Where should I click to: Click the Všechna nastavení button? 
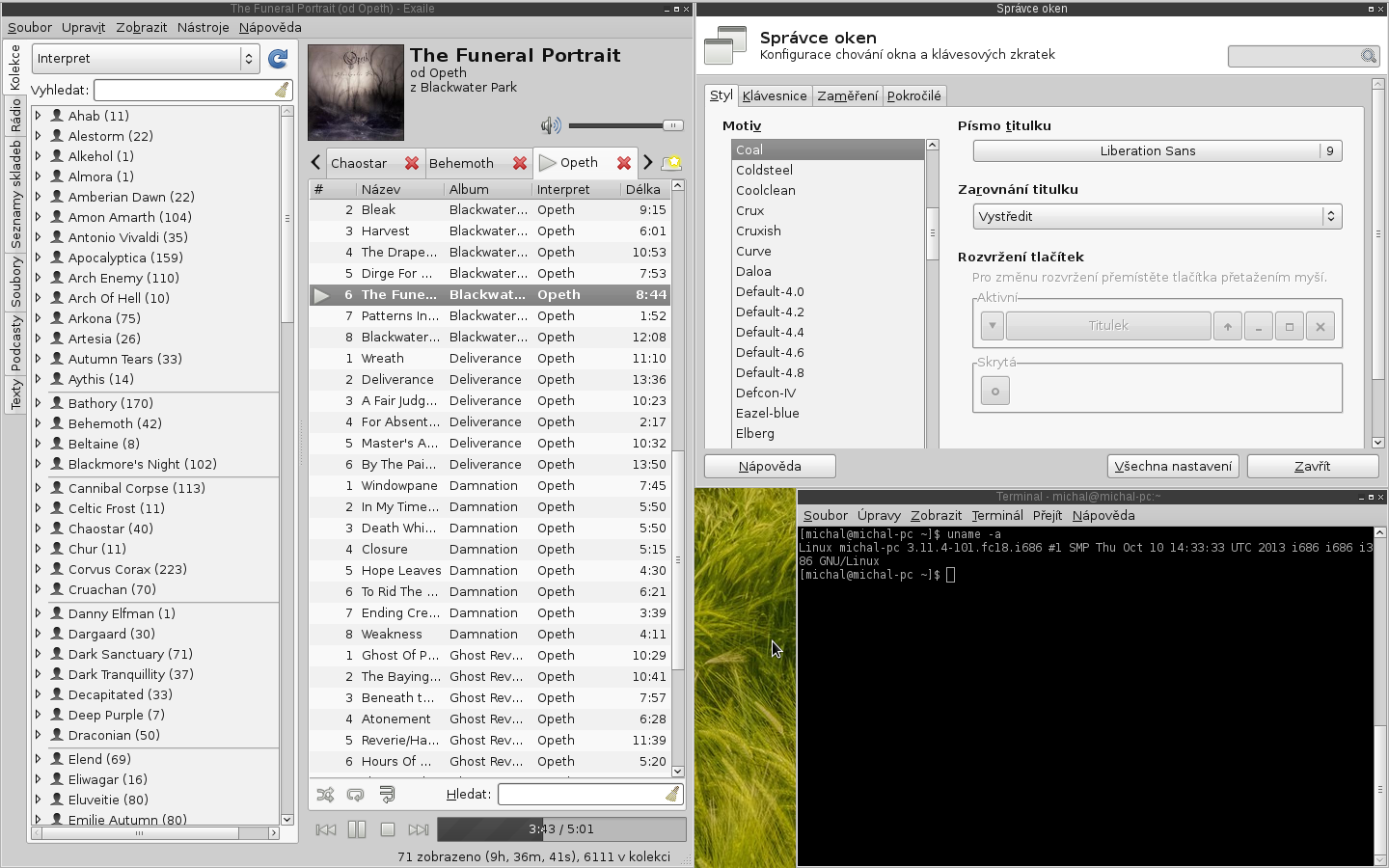[x=1173, y=466]
